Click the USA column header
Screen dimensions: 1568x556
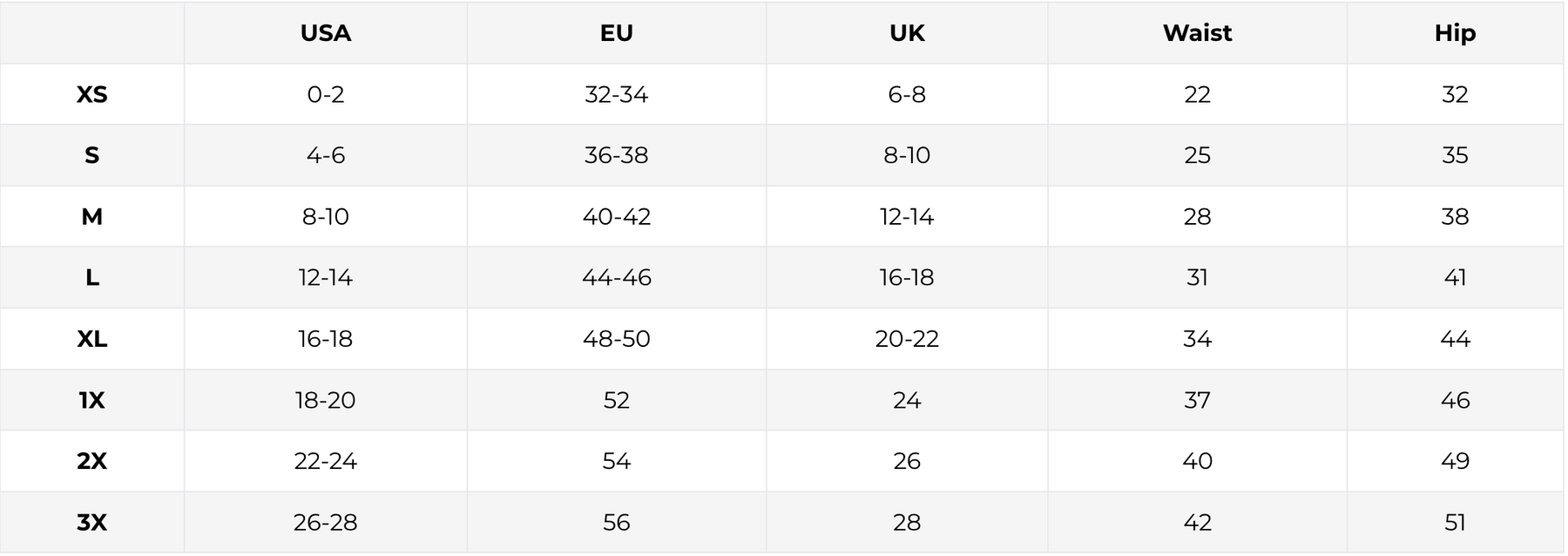325,33
